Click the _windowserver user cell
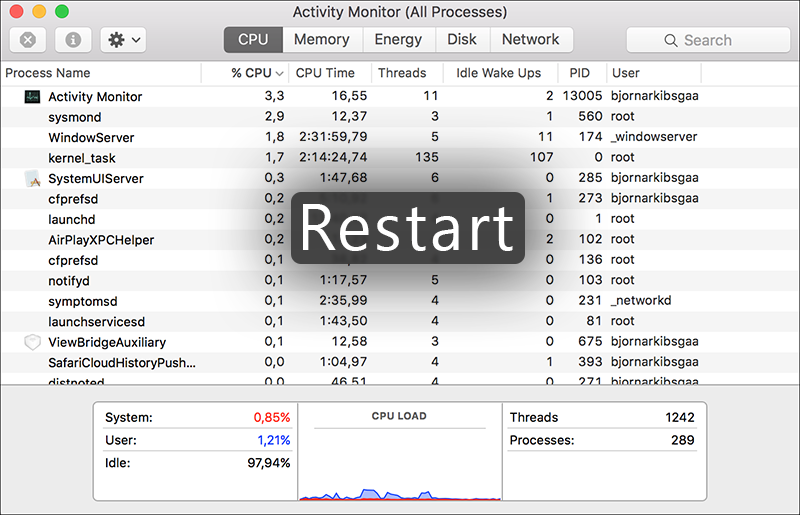This screenshot has width=800, height=515. tap(654, 137)
